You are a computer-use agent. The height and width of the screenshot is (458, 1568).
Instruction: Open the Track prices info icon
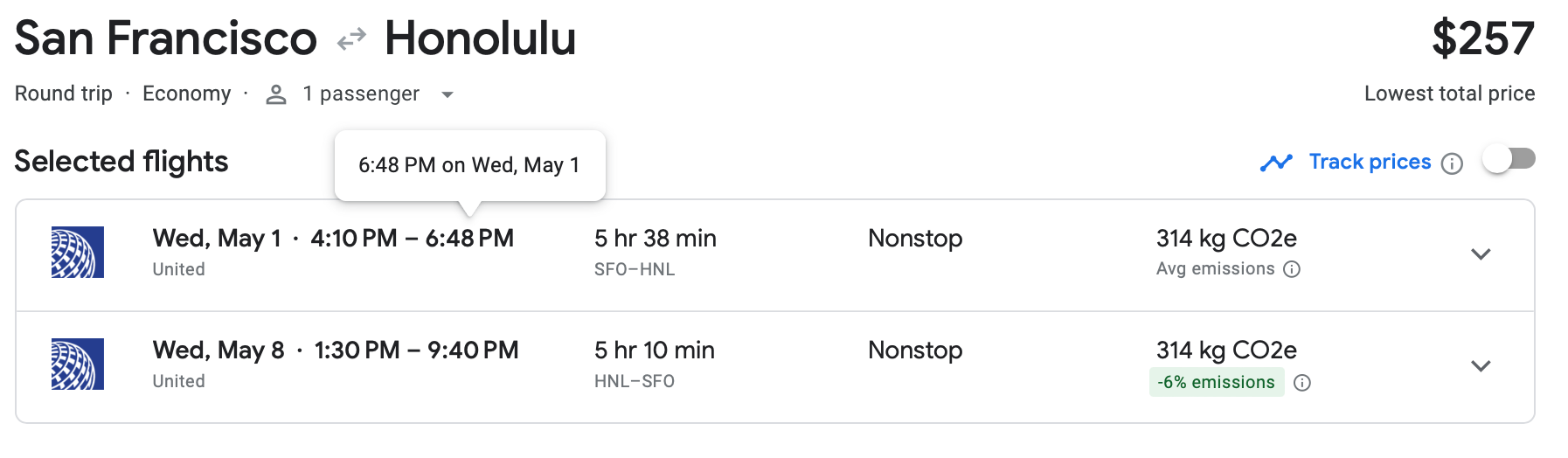(1452, 163)
